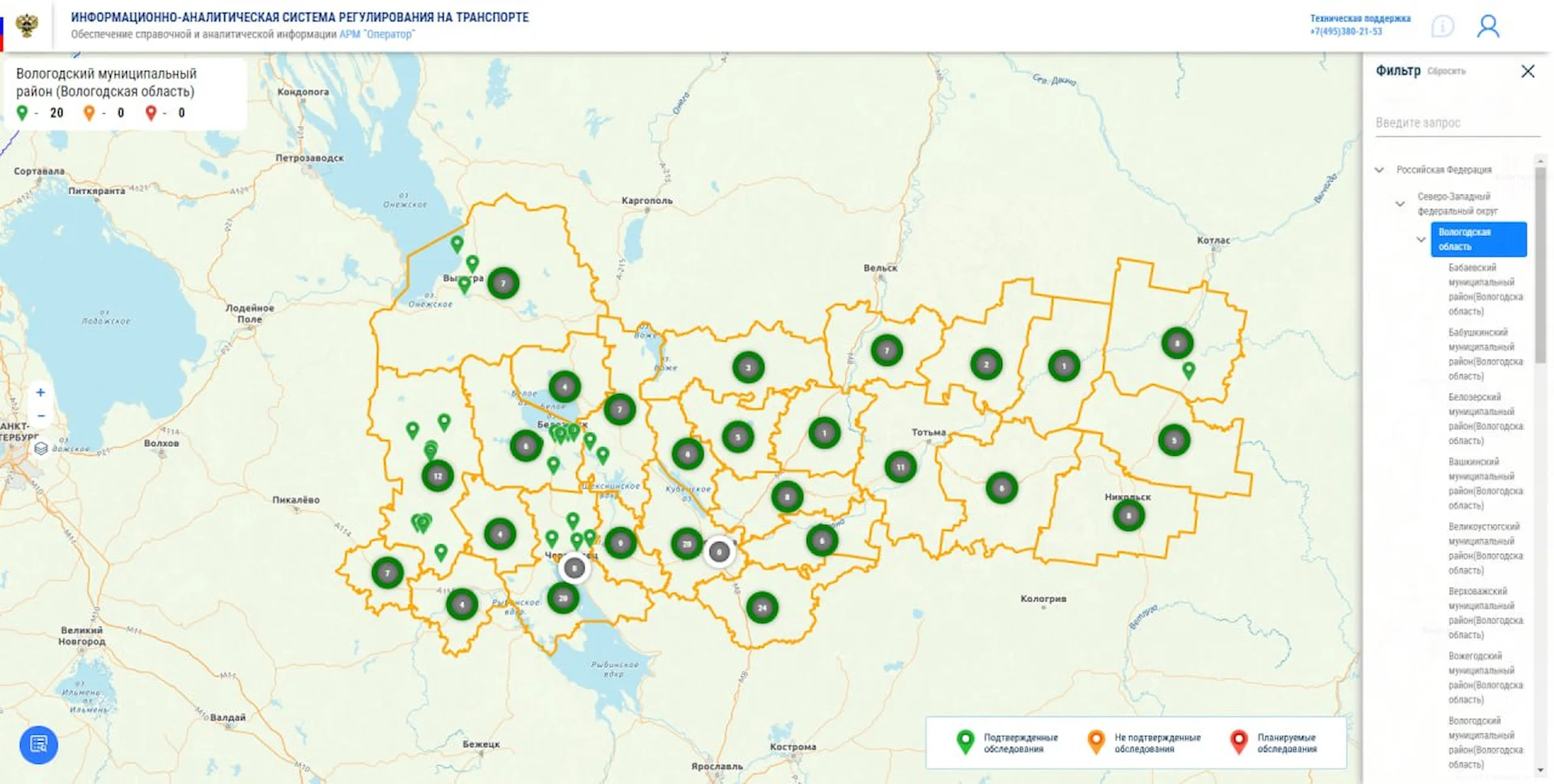
Task: Zoom out of the map
Action: click(x=40, y=416)
